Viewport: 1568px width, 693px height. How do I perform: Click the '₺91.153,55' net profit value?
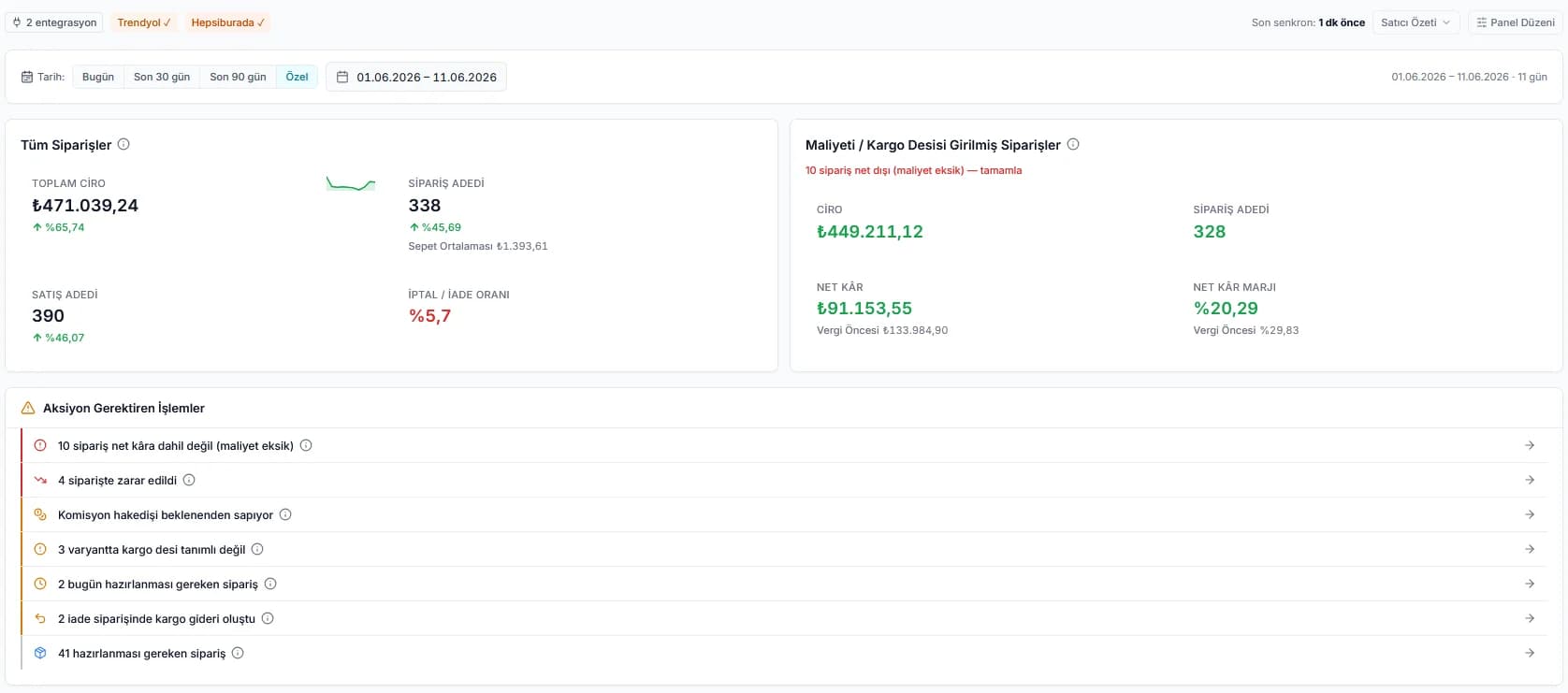point(864,308)
